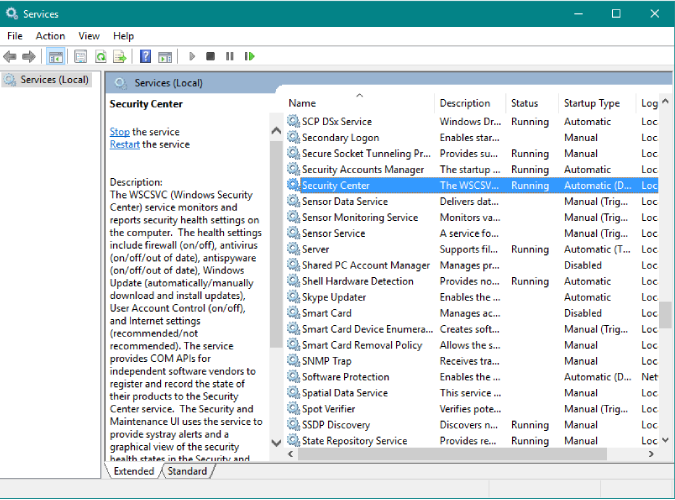675x500 pixels.
Task: Select the Security Center service row
Action: pos(472,185)
